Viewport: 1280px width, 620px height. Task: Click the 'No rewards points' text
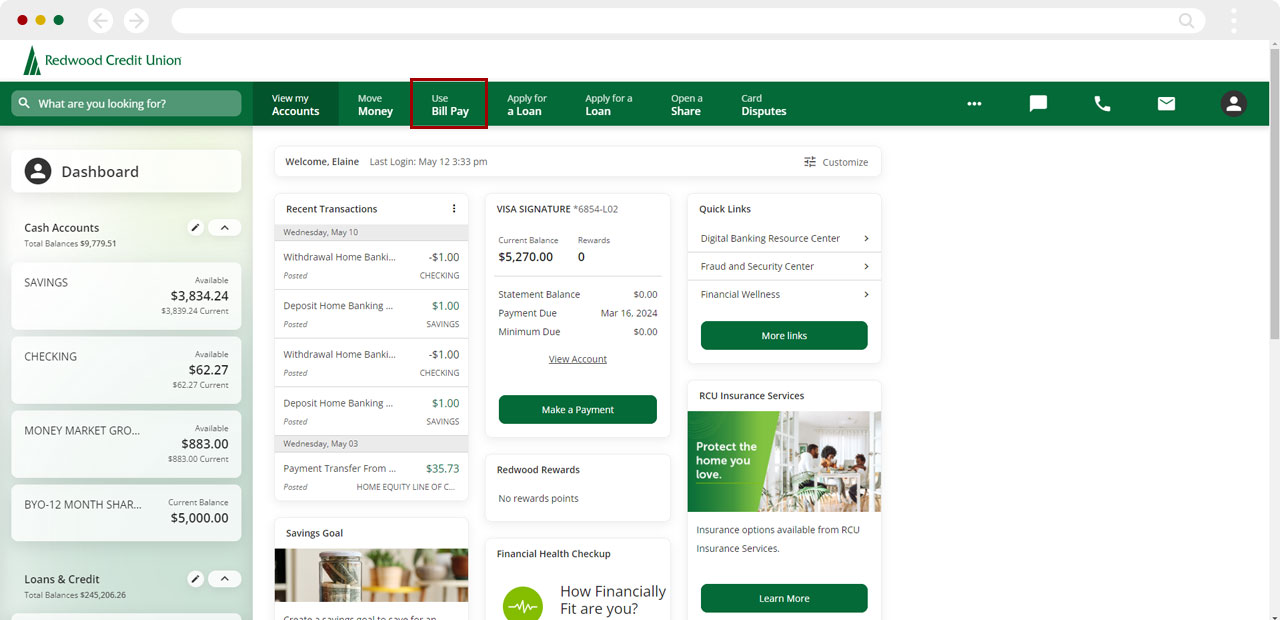pyautogui.click(x=538, y=498)
